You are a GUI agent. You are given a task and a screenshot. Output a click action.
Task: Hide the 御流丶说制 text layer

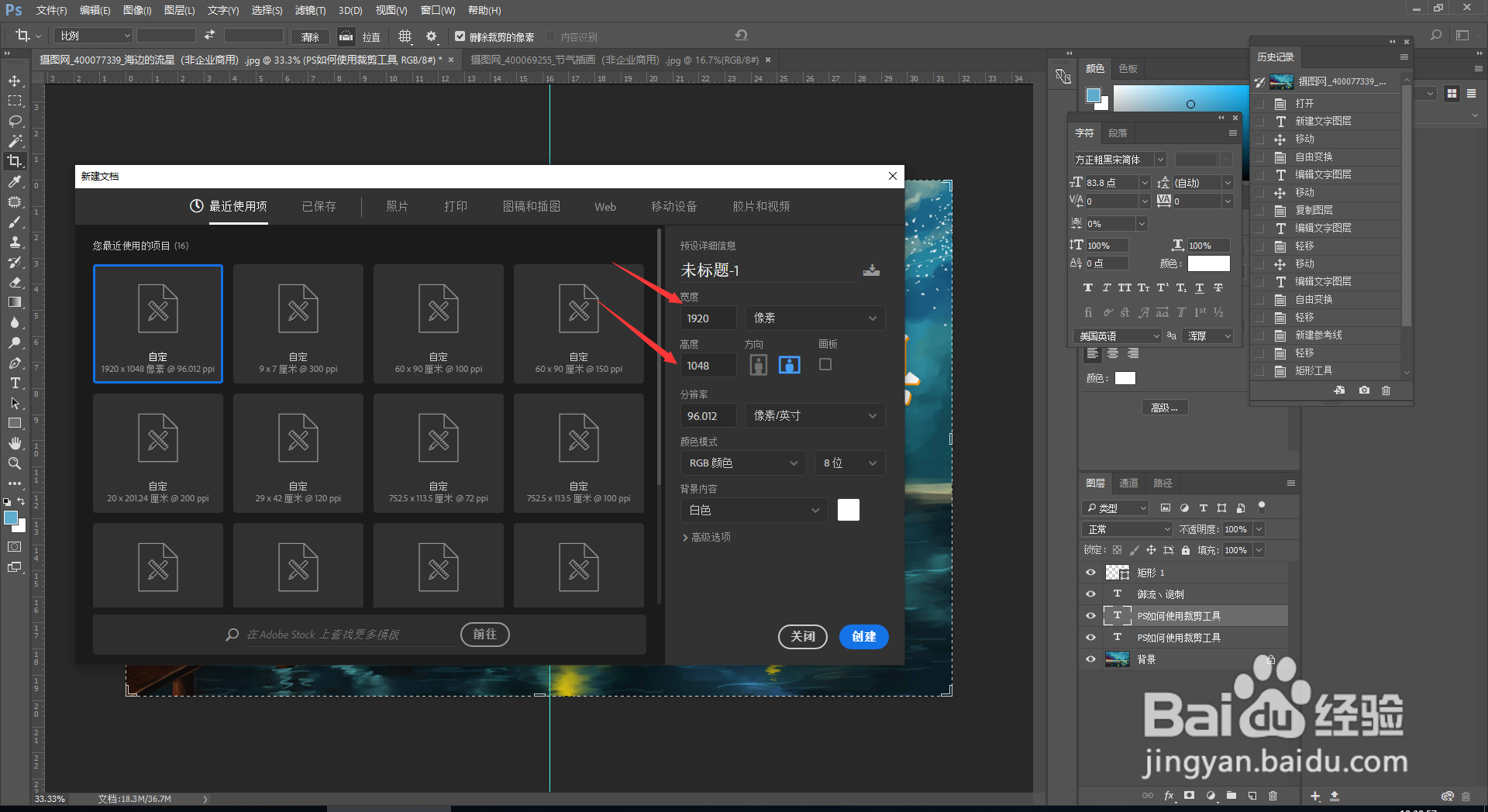pyautogui.click(x=1090, y=594)
